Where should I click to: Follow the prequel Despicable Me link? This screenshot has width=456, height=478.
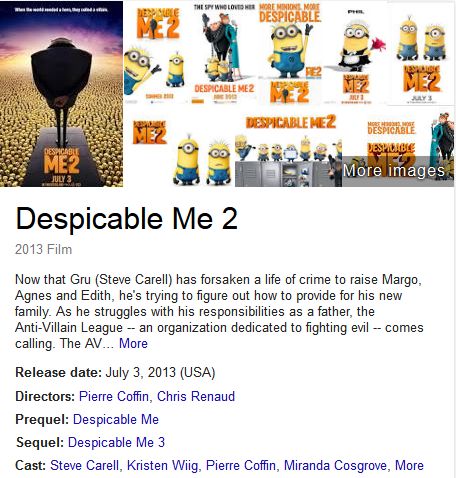tap(116, 419)
